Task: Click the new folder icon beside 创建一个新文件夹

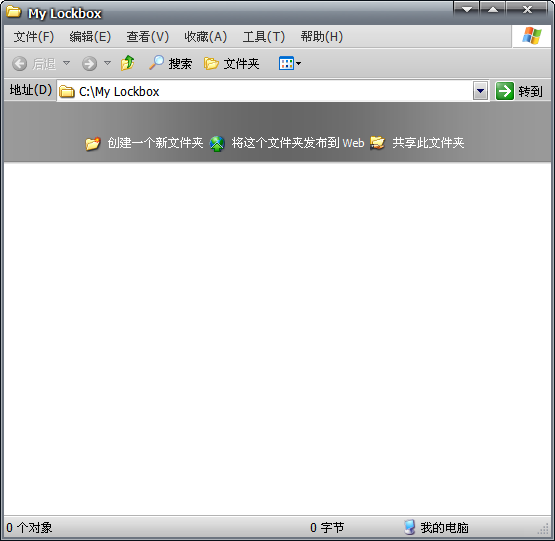Action: (x=93, y=143)
